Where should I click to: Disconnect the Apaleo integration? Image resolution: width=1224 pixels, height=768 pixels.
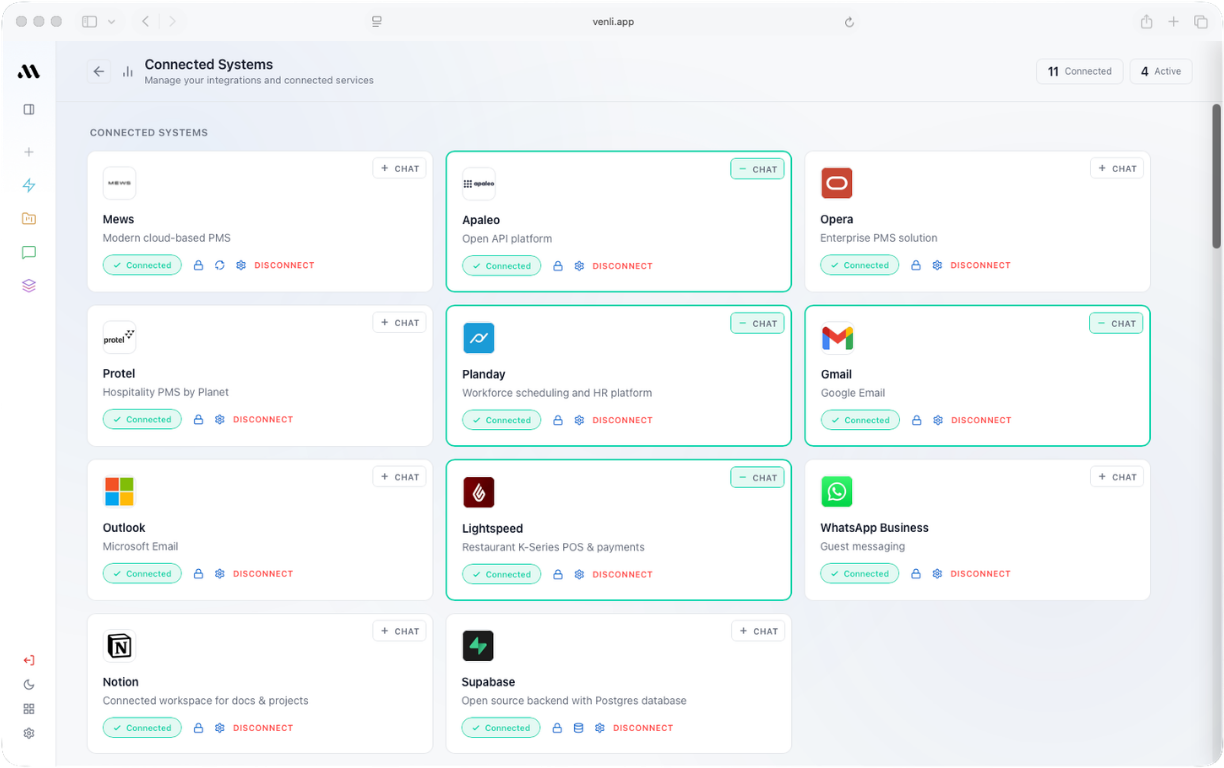622,266
